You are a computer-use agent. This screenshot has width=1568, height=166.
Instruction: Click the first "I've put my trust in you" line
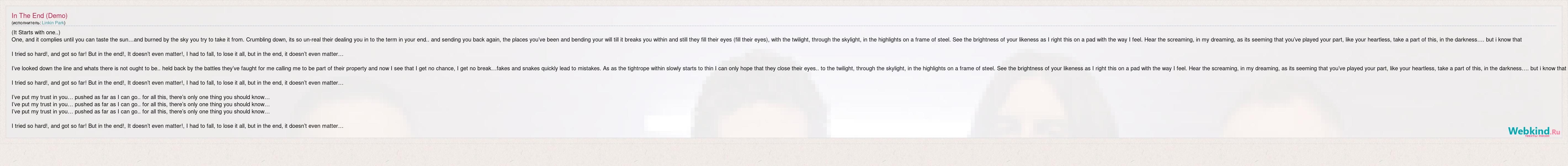[140, 97]
